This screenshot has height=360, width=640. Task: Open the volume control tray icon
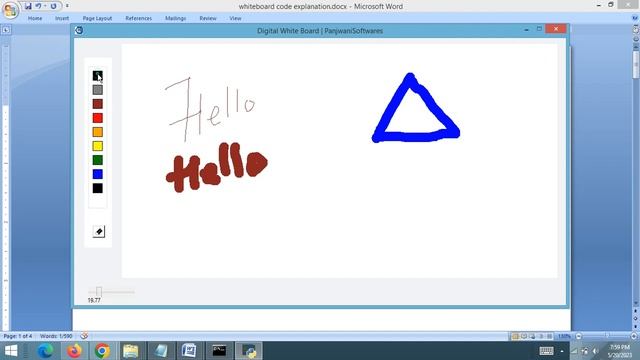click(596, 351)
